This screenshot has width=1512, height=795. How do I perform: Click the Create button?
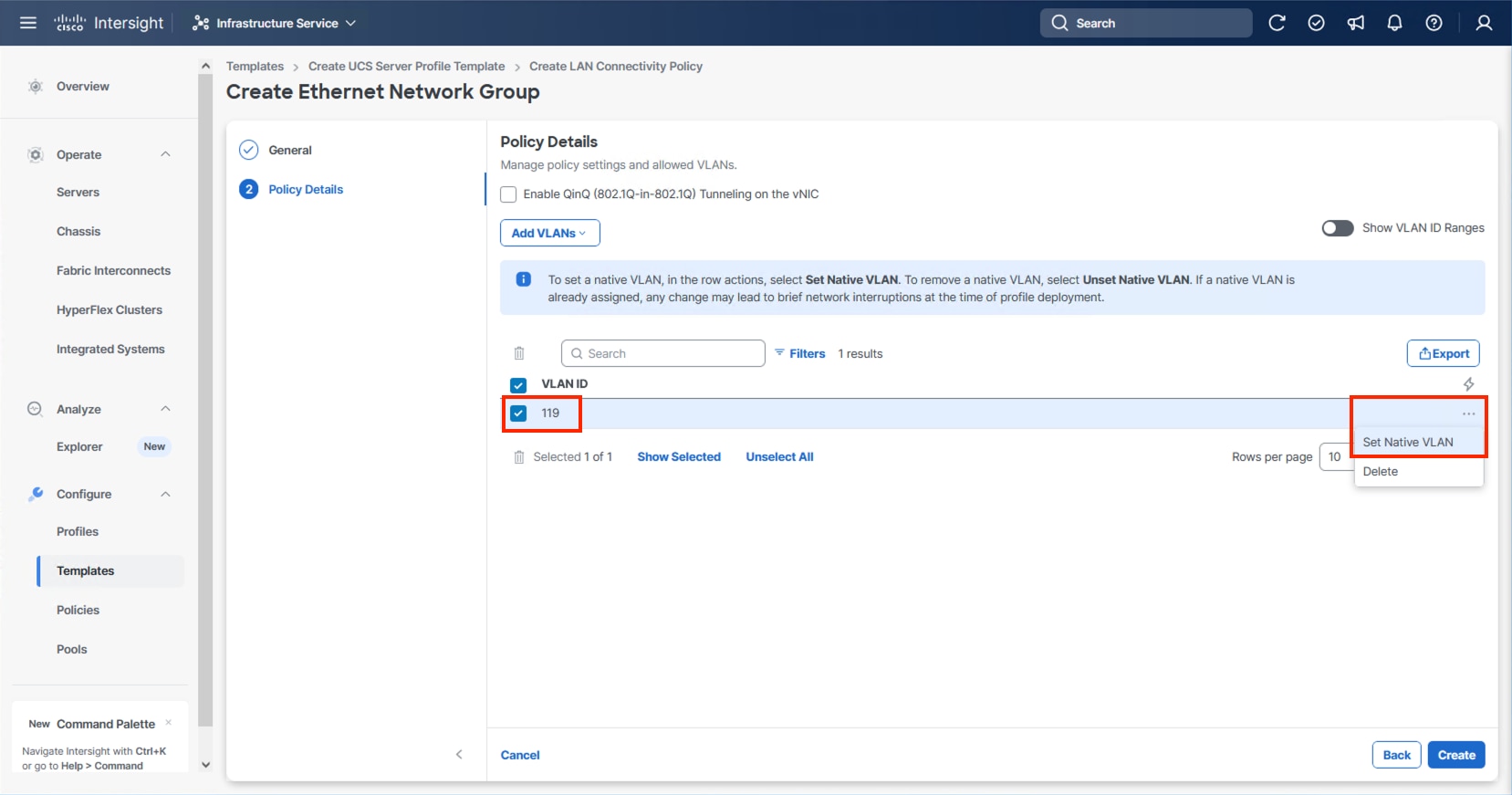[x=1455, y=755]
